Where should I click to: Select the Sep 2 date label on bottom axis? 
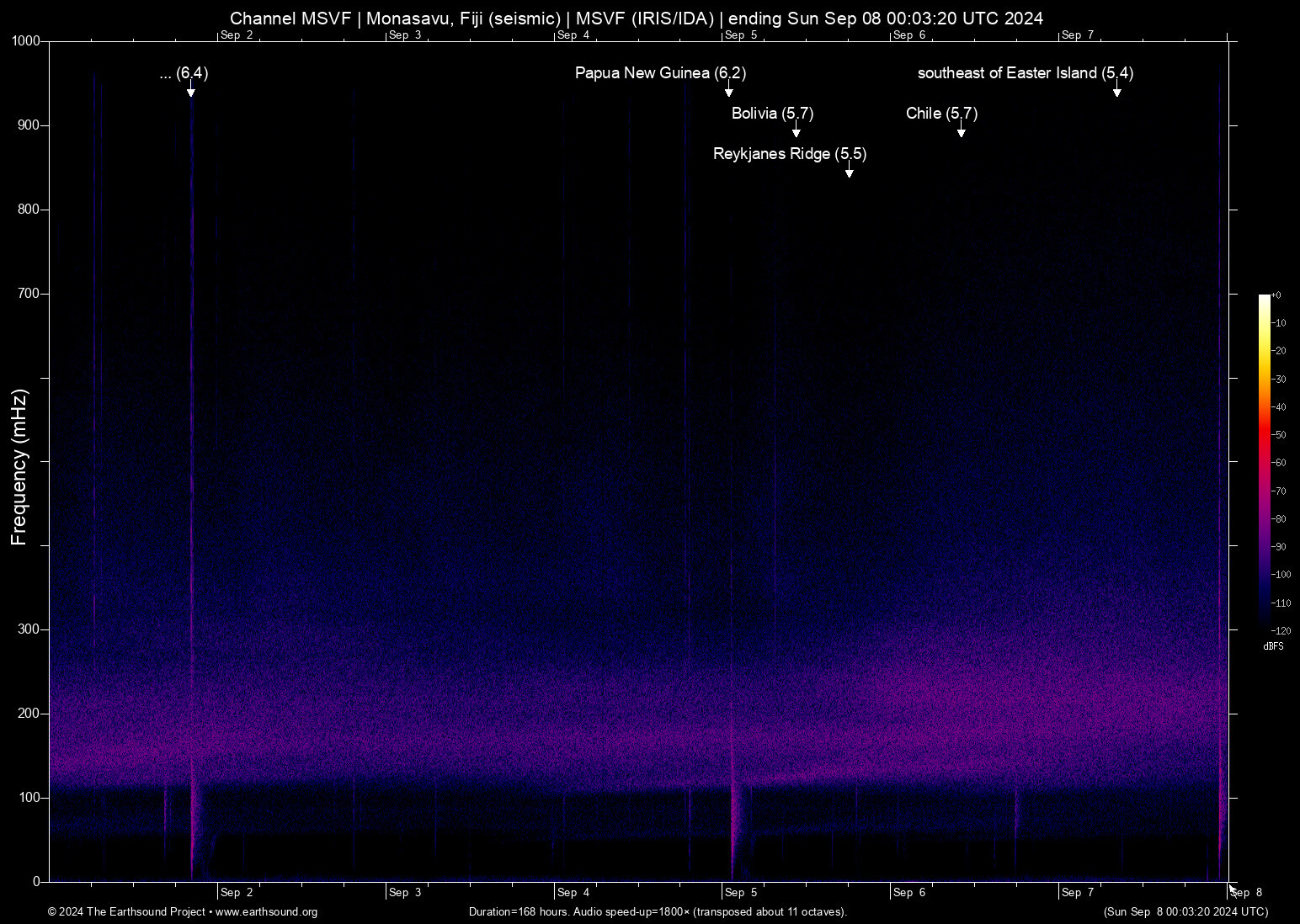pyautogui.click(x=237, y=893)
